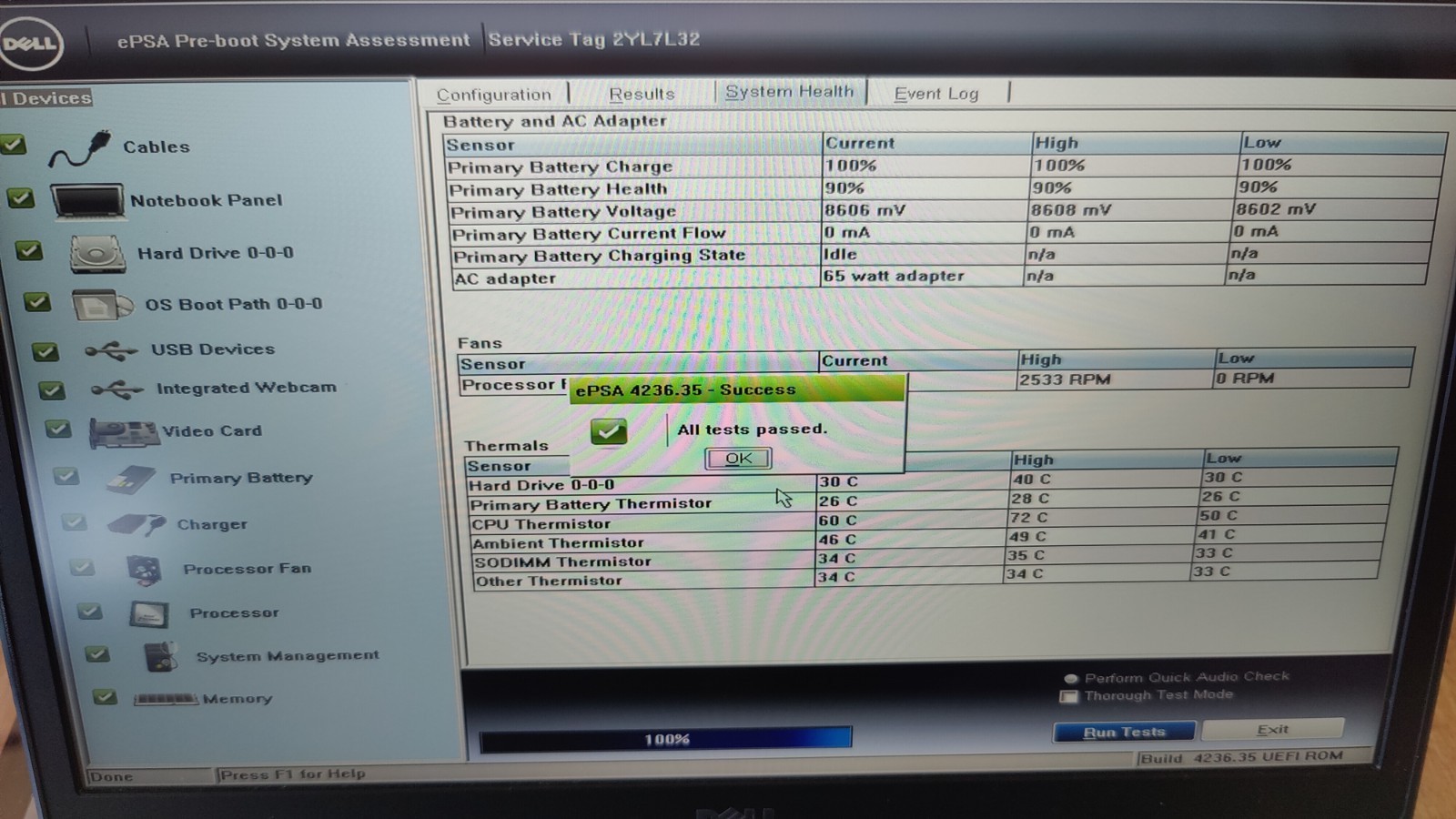Click the Video Card icon
Image resolution: width=1456 pixels, height=819 pixels.
tap(124, 433)
